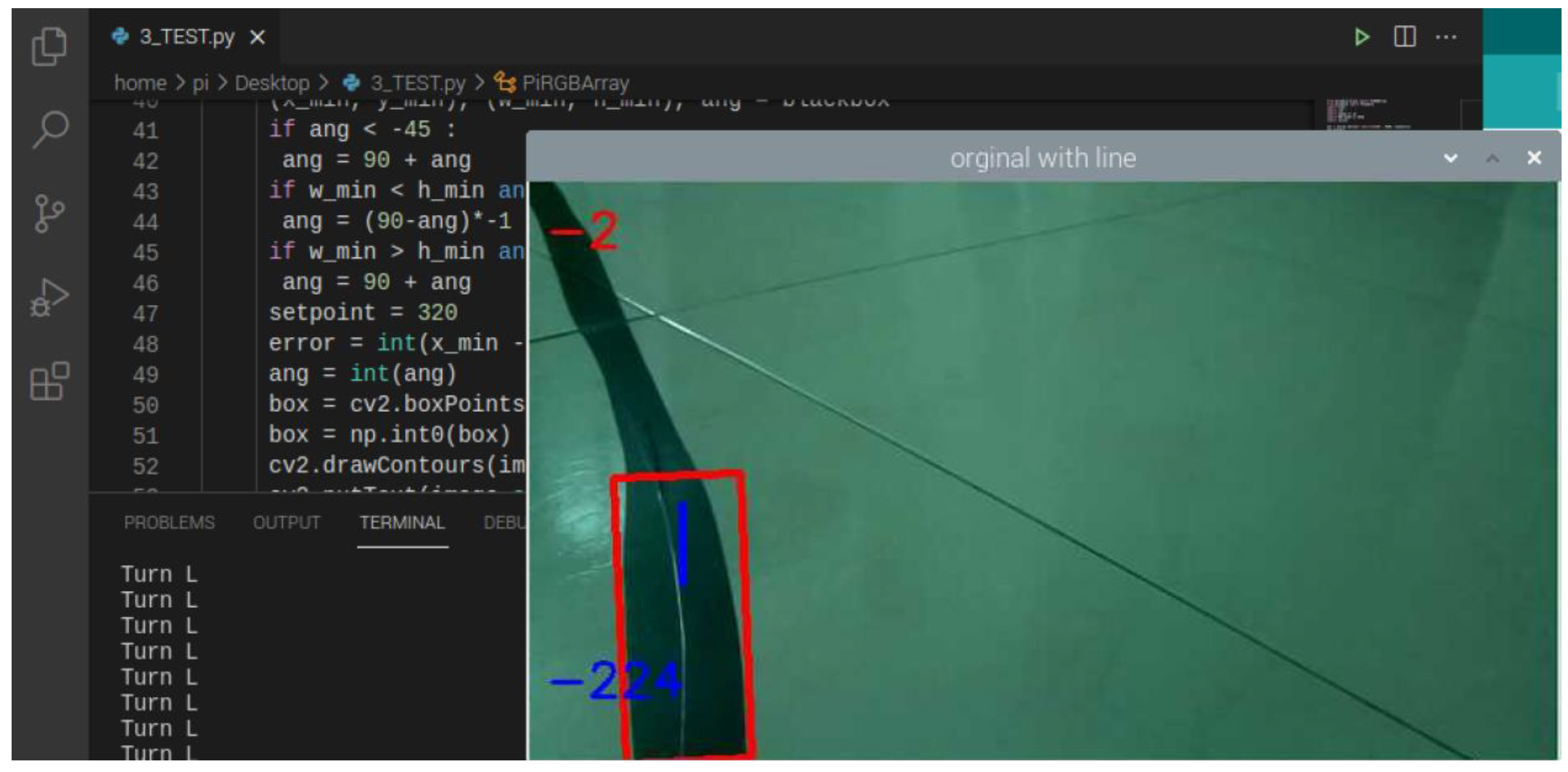This screenshot has width=1568, height=772.
Task: Open the PiRGBArray breadcrumb symbol
Action: (x=575, y=83)
